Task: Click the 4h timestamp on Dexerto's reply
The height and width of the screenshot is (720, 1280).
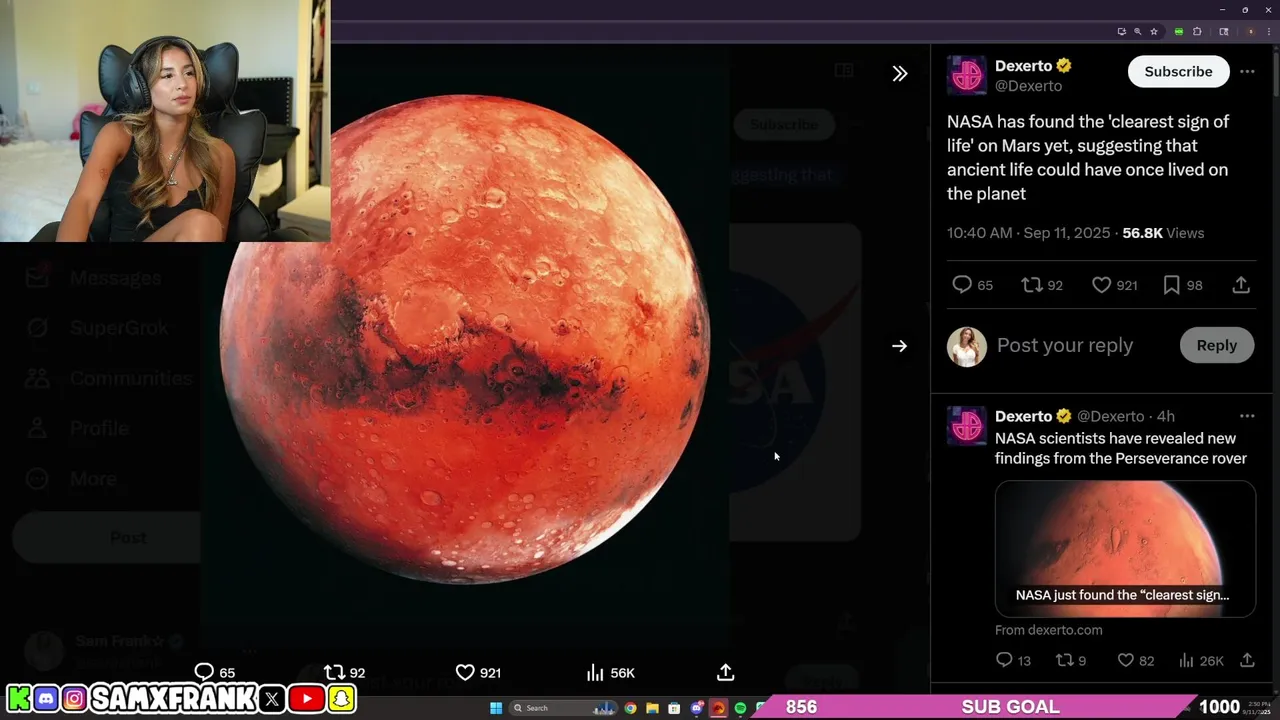Action: (1166, 416)
